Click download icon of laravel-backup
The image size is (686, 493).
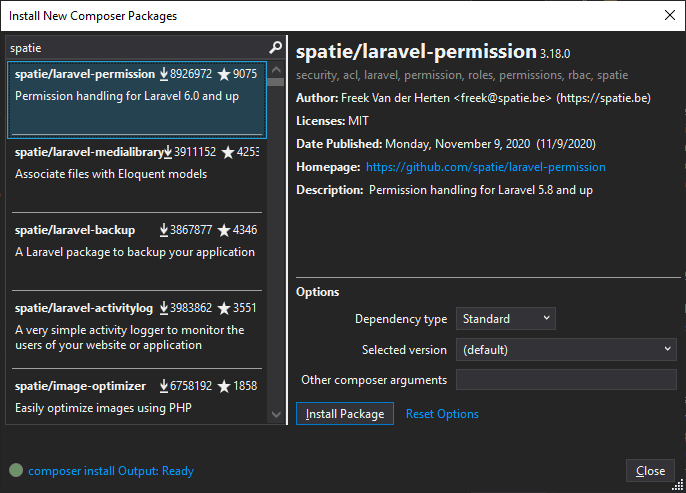[x=164, y=230]
